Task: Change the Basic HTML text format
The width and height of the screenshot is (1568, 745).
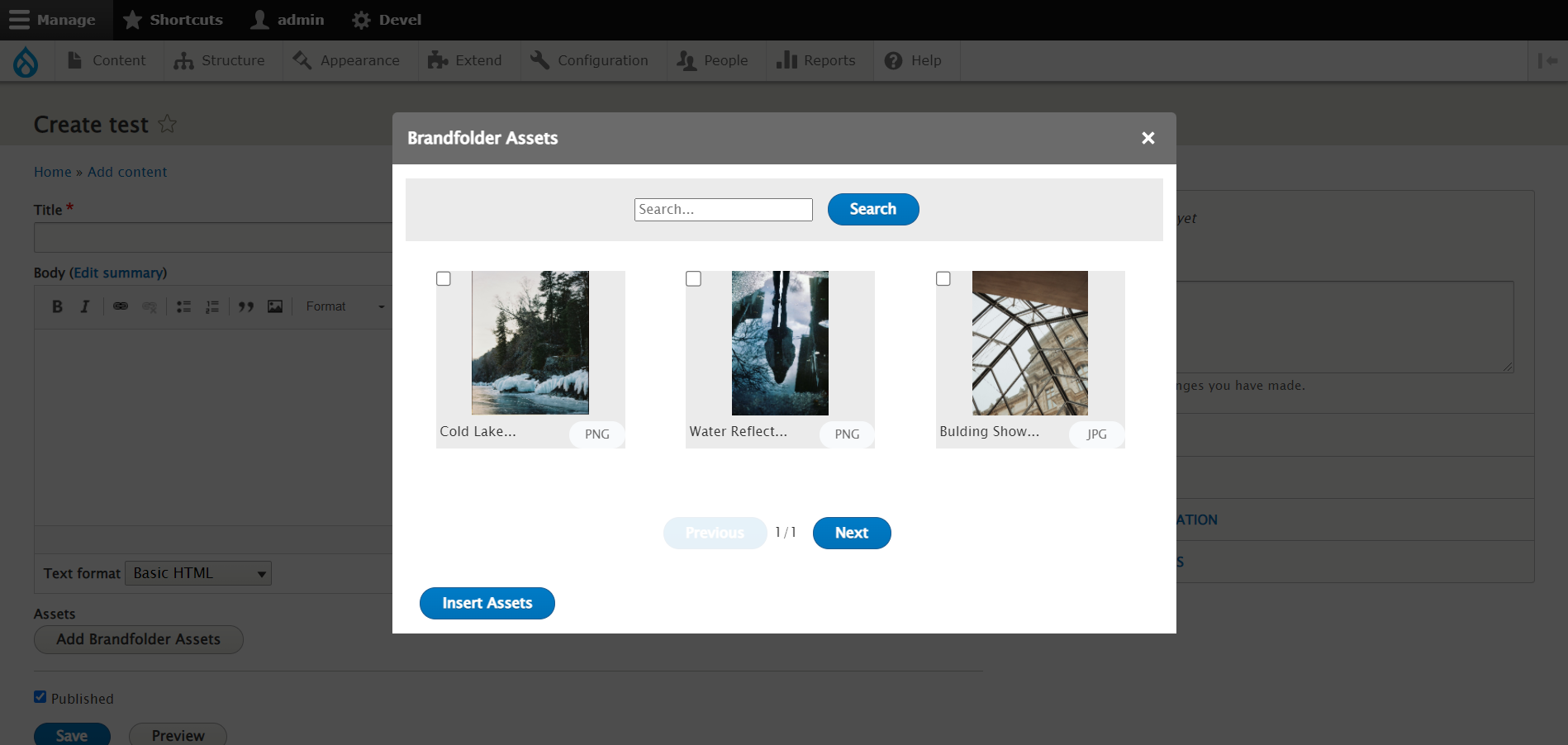Action: [197, 573]
